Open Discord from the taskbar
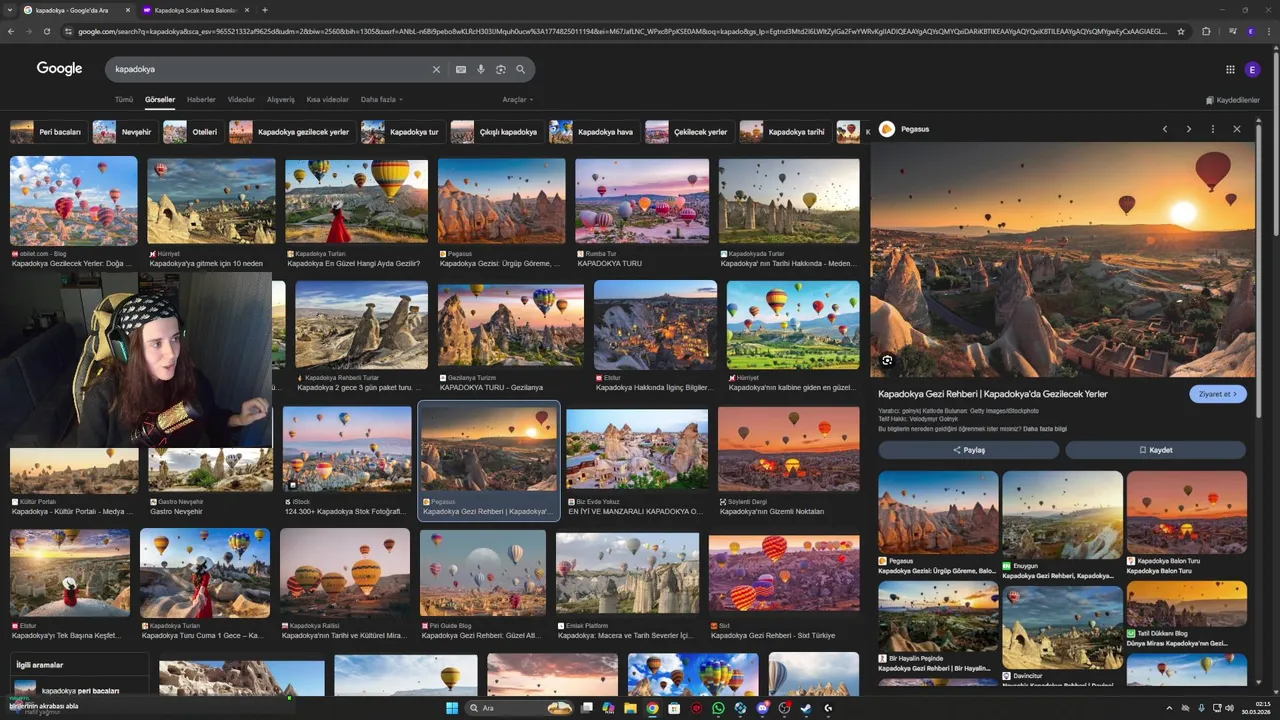Screen dimensions: 1280x720 (762, 708)
